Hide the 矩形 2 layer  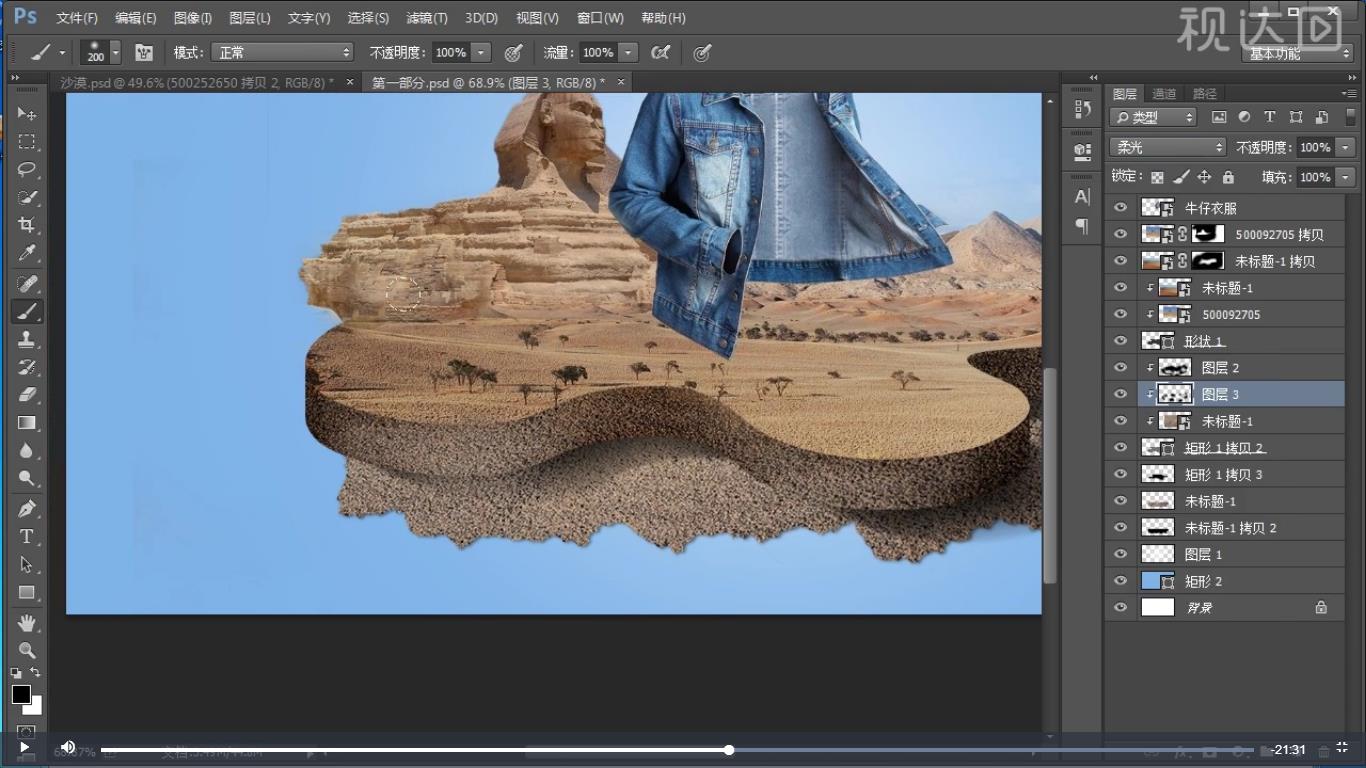pos(1120,581)
